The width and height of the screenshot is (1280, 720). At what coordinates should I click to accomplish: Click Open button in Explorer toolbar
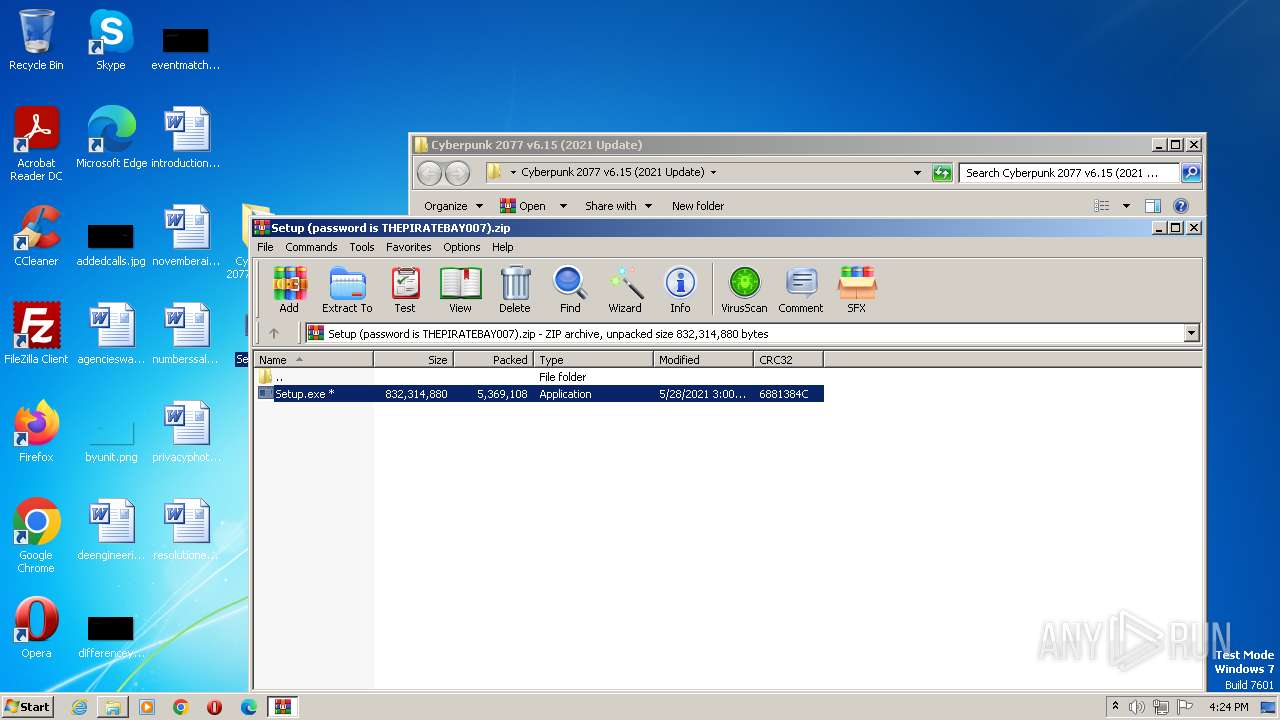(x=524, y=206)
